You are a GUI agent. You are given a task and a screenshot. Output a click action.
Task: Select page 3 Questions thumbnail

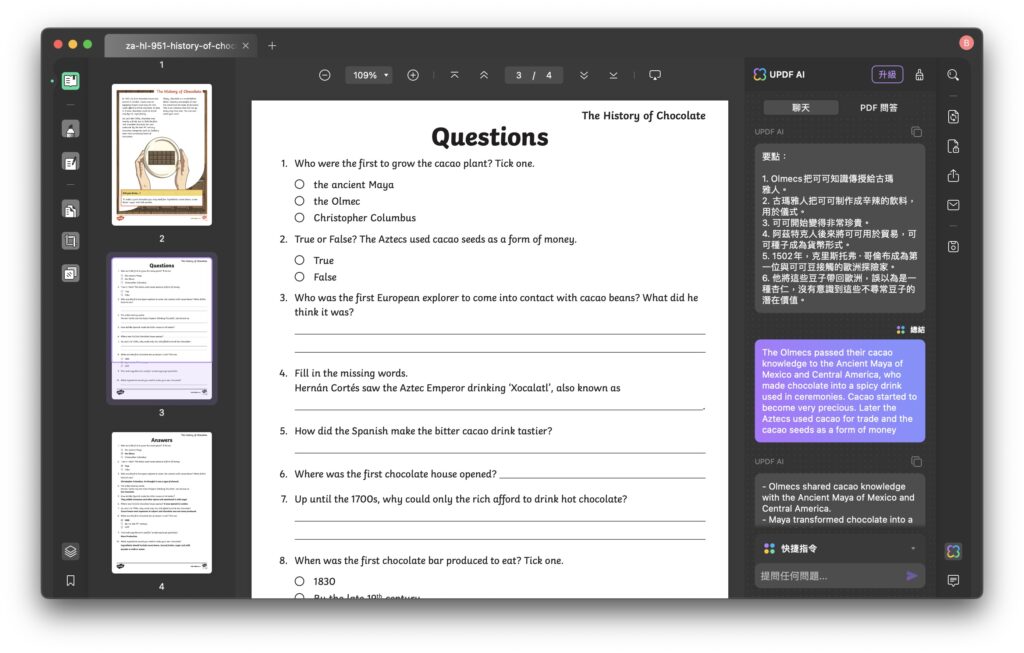click(162, 328)
